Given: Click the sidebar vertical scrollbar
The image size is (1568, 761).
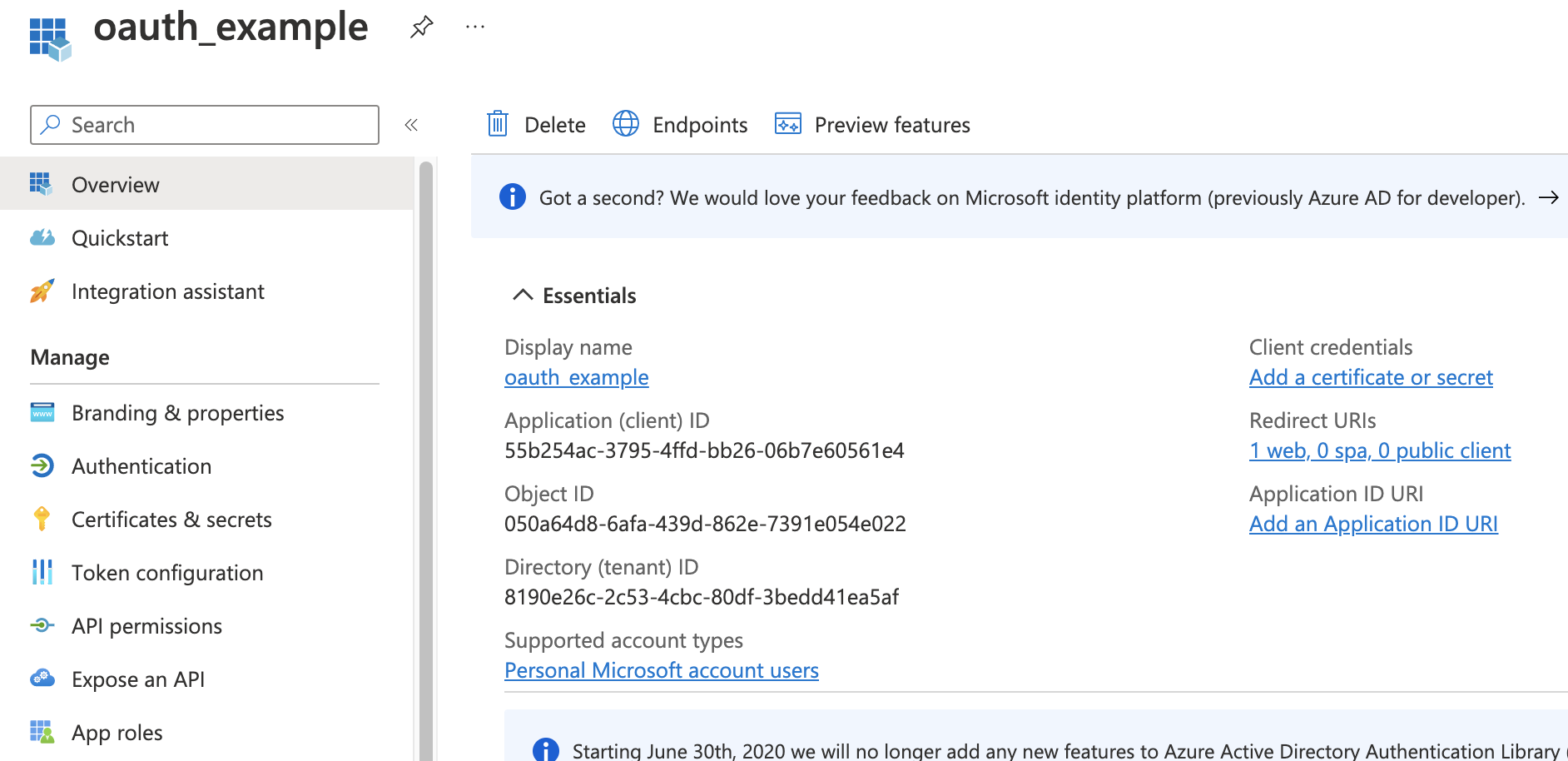Looking at the screenshot, I should click(x=426, y=460).
